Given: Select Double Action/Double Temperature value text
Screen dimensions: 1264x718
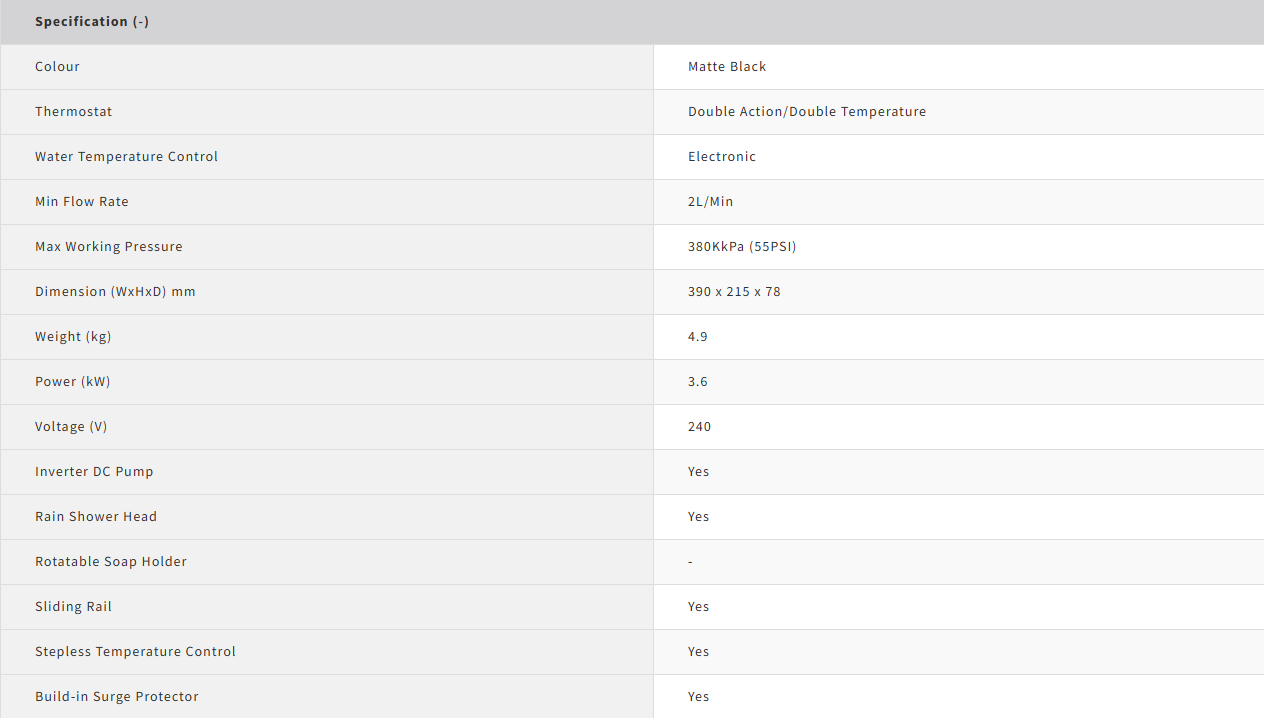Looking at the screenshot, I should coord(806,112).
